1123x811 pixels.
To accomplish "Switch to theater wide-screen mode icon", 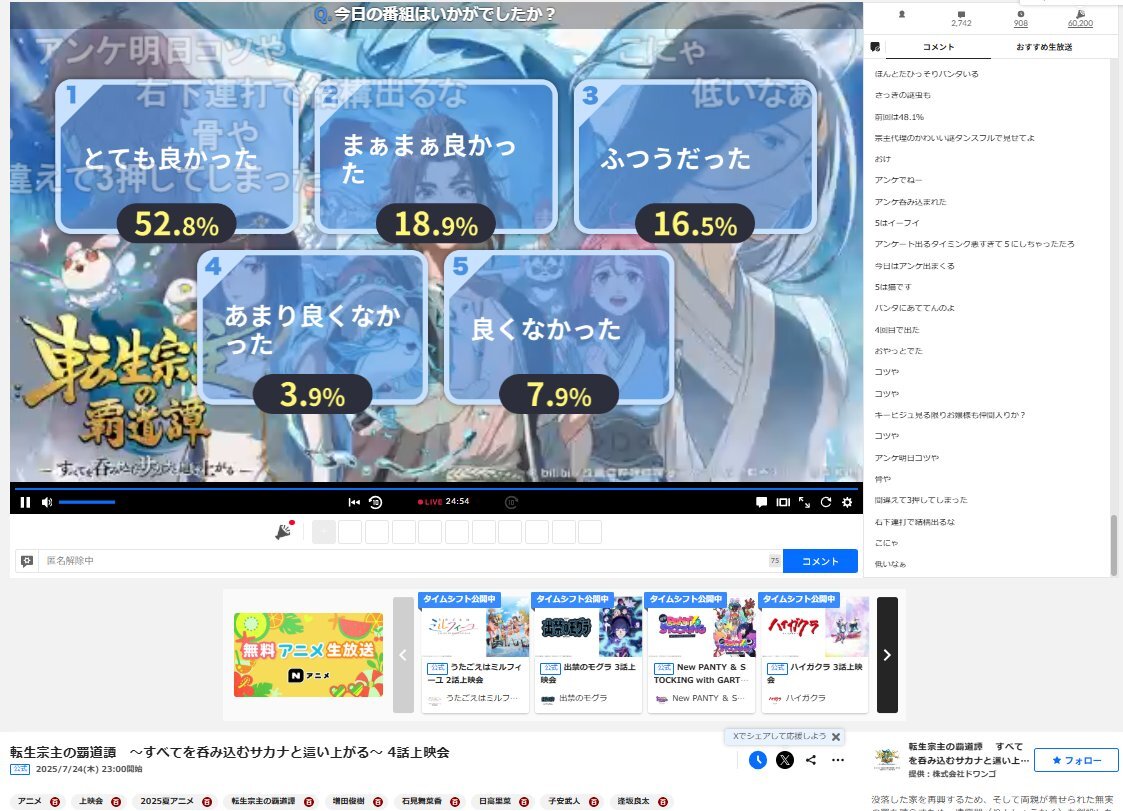I will coord(784,502).
